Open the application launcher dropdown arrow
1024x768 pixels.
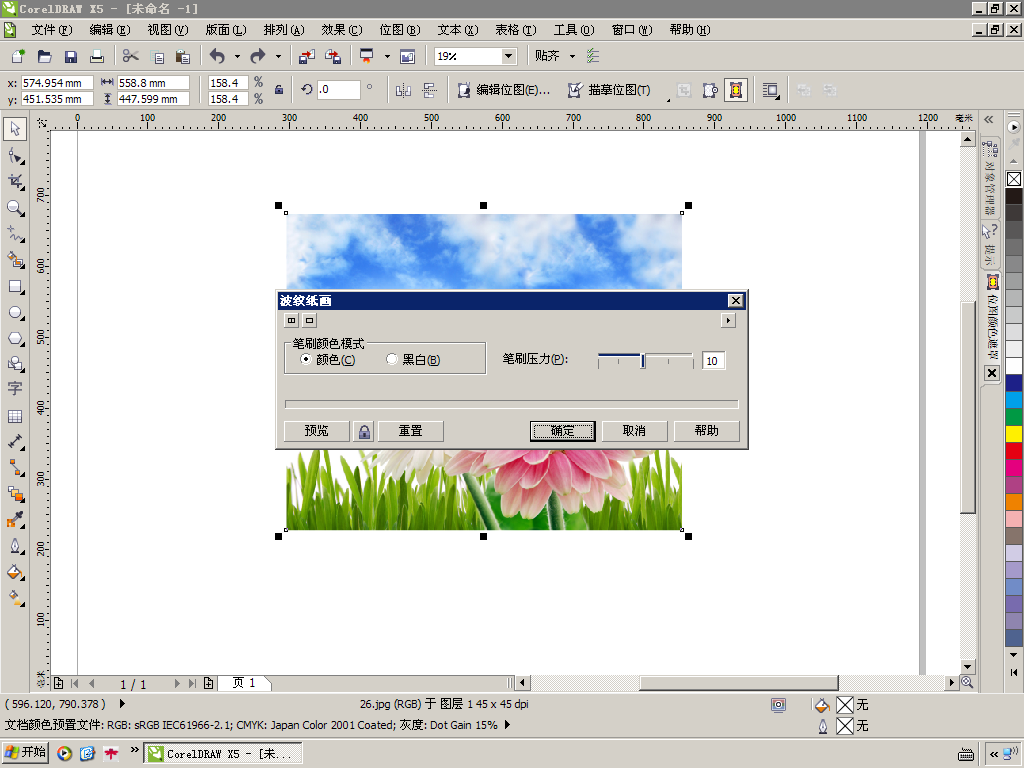click(387, 56)
